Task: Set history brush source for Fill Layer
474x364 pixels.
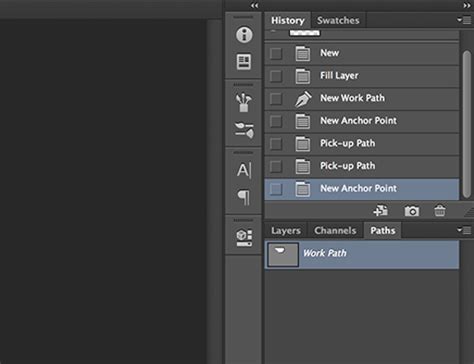Action: (x=276, y=76)
